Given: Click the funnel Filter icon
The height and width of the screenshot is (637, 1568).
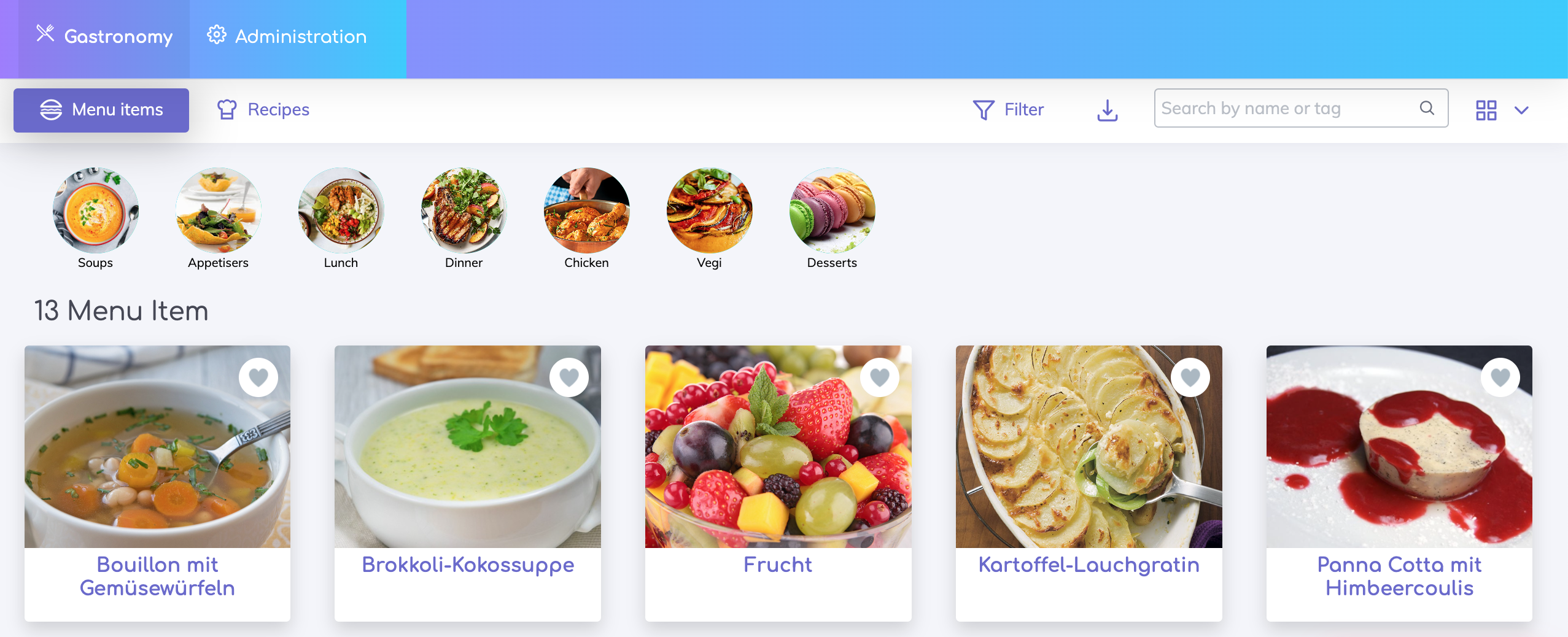Looking at the screenshot, I should 984,110.
